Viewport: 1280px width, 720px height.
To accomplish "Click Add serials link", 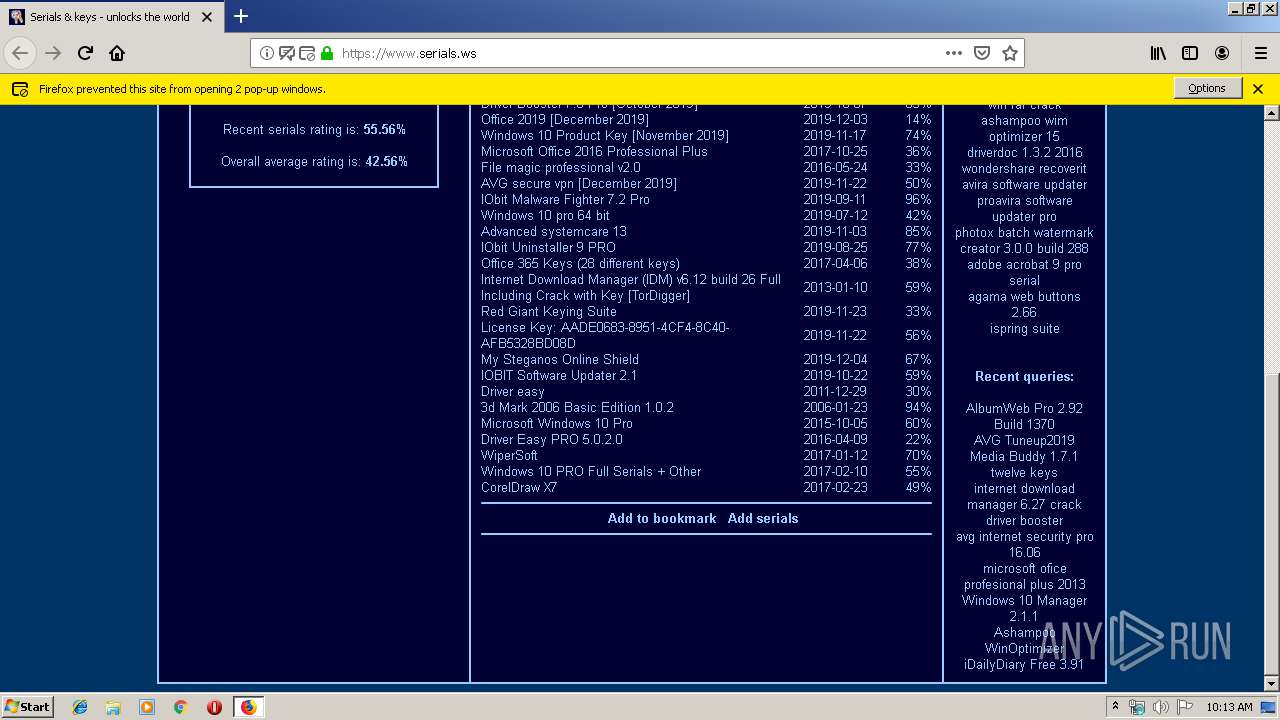I will coord(763,518).
